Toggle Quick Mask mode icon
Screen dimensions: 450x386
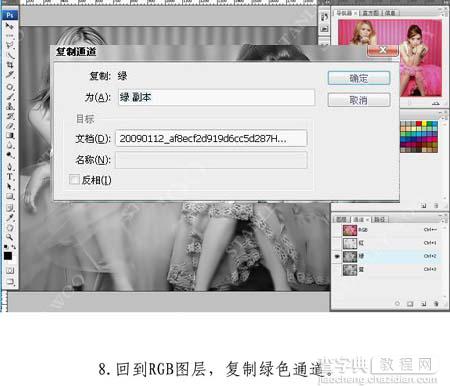click(x=10, y=270)
